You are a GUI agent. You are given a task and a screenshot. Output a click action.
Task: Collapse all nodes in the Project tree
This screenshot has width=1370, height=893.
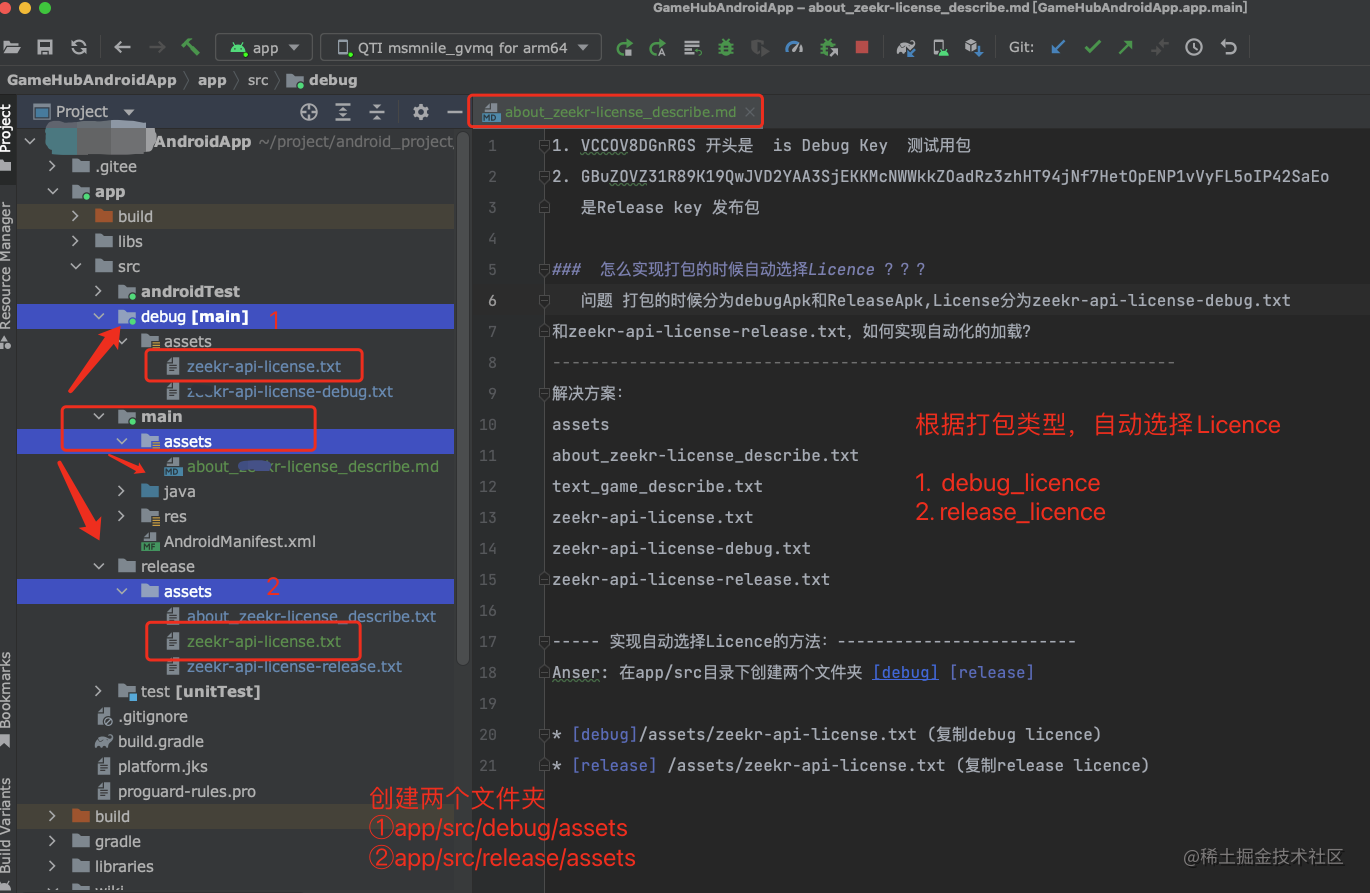point(377,112)
